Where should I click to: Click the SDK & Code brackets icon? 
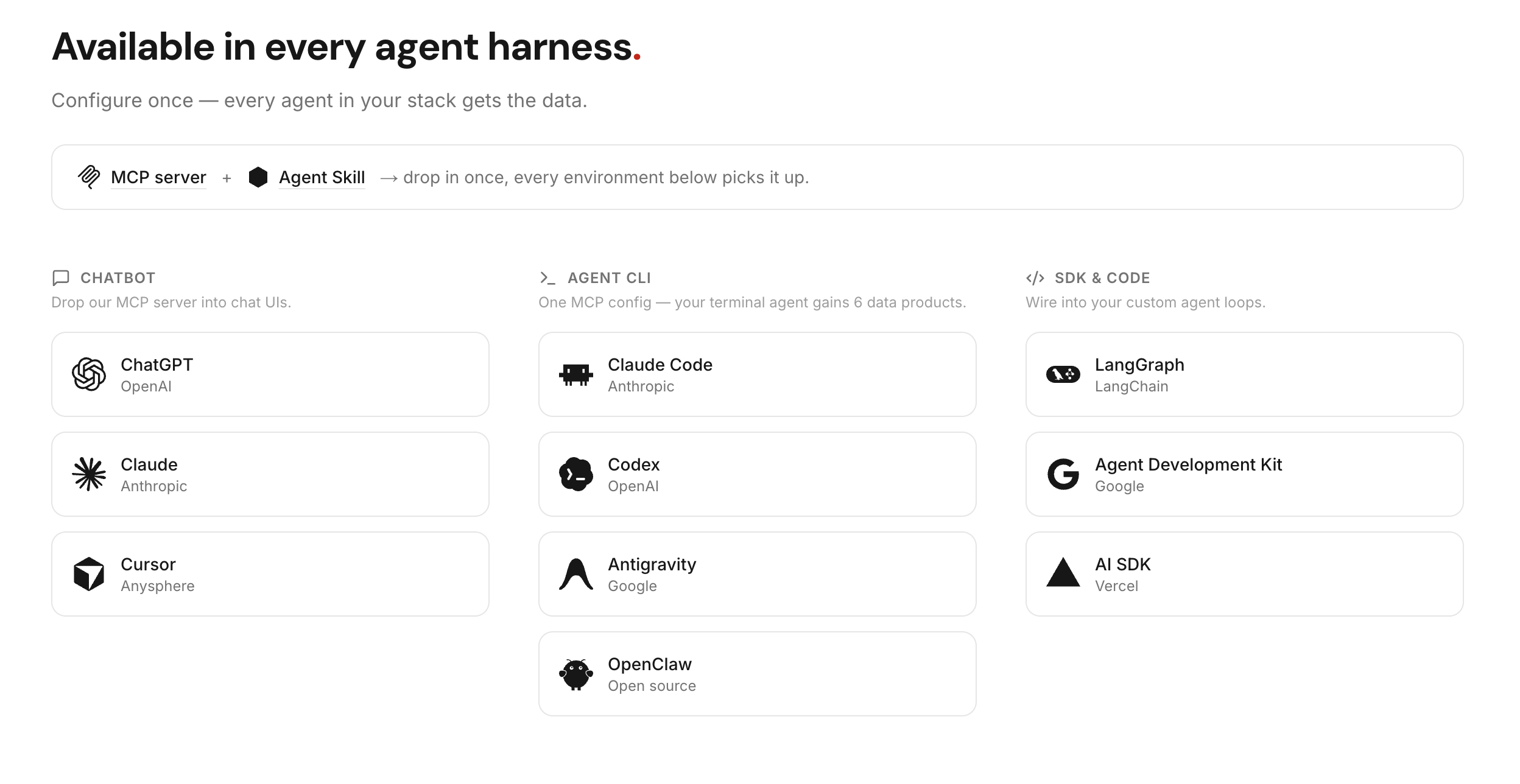click(1035, 278)
